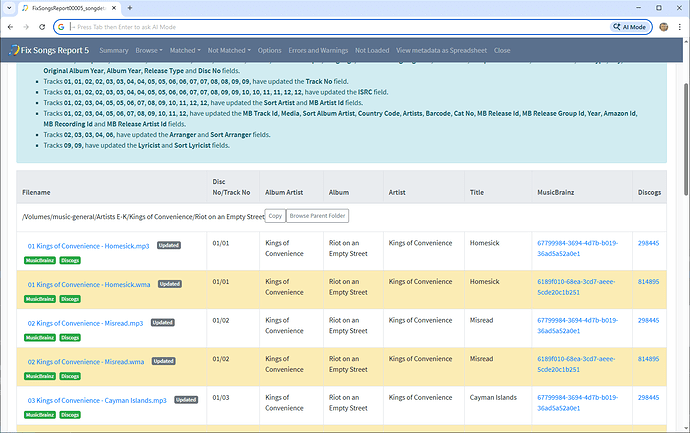
Task: Click the browser back arrow
Action: point(9,27)
